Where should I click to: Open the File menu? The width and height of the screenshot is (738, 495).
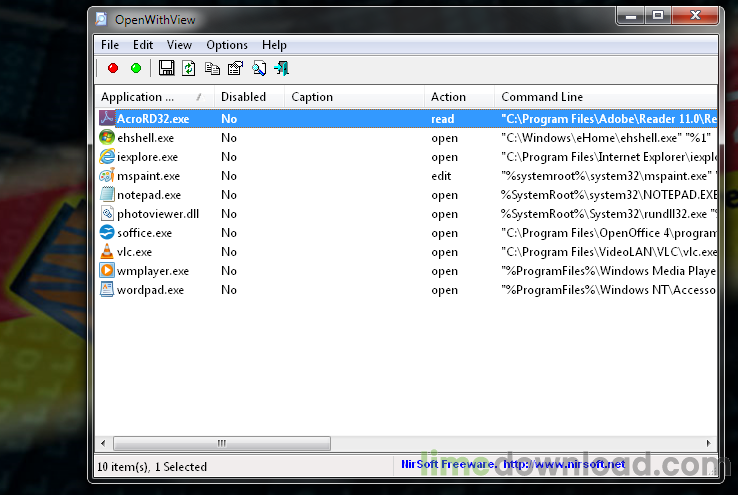point(110,45)
